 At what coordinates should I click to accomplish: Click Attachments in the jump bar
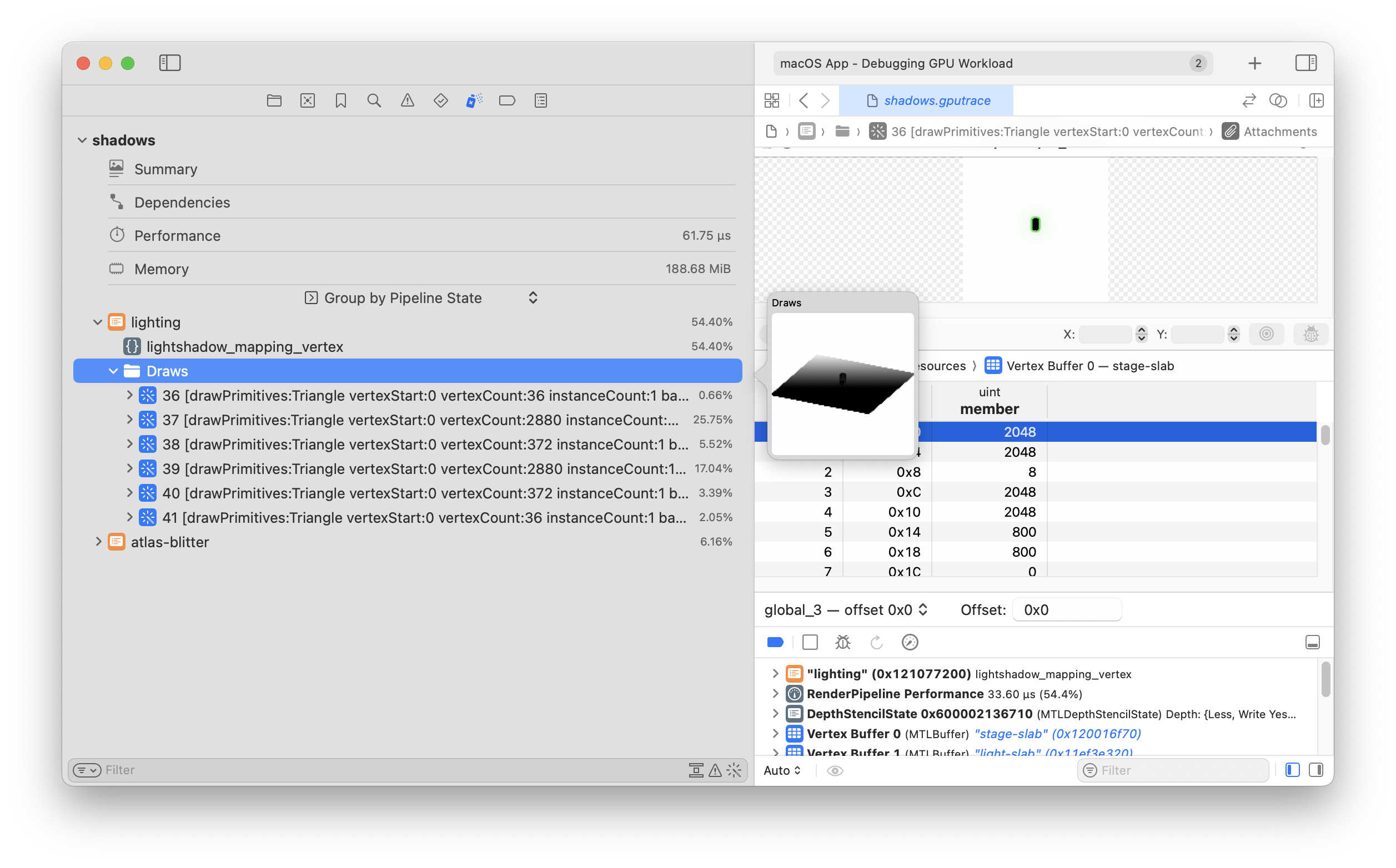[1269, 132]
